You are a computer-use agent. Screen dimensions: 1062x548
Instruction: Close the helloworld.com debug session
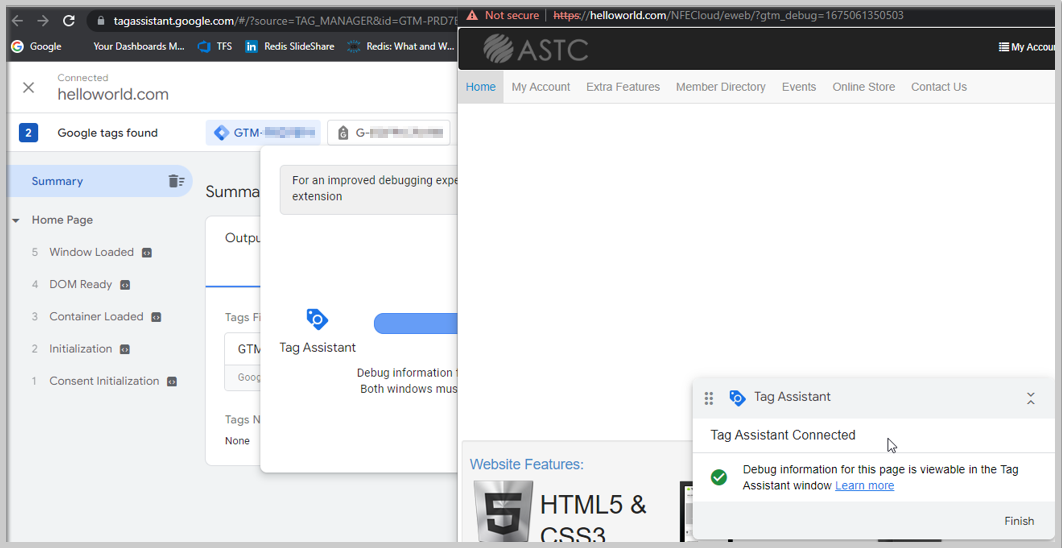tap(28, 87)
